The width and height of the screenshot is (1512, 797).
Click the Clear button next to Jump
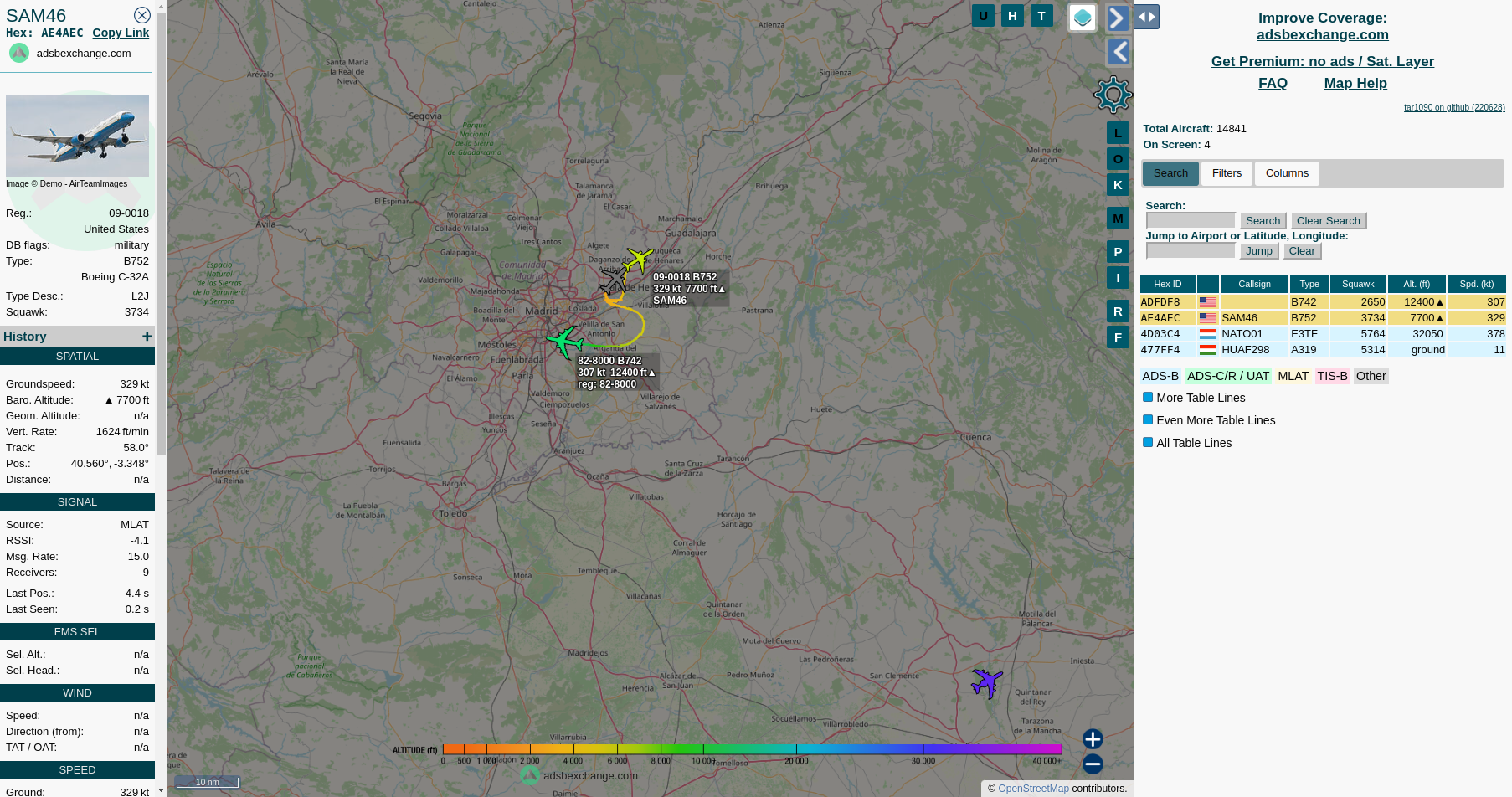coord(1302,251)
